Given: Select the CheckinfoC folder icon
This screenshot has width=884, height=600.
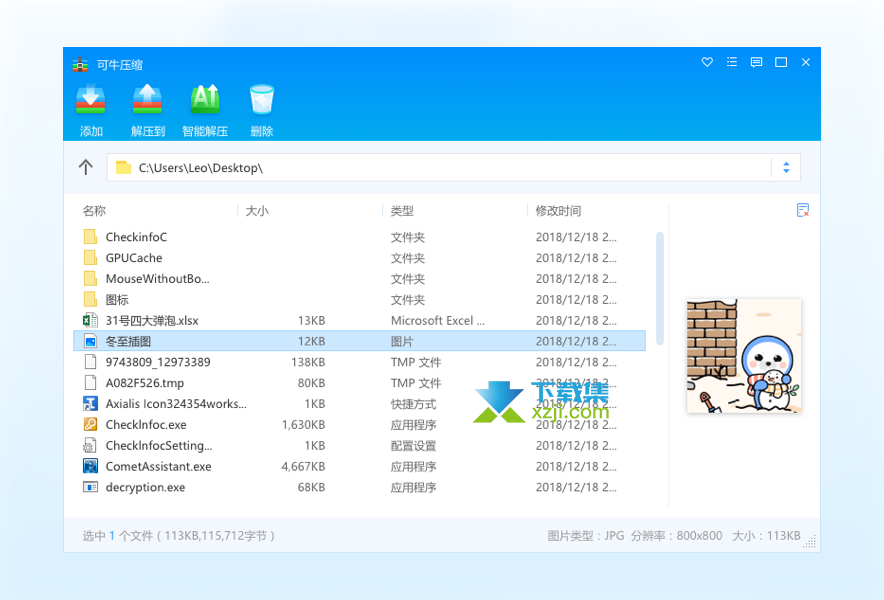Looking at the screenshot, I should [90, 237].
